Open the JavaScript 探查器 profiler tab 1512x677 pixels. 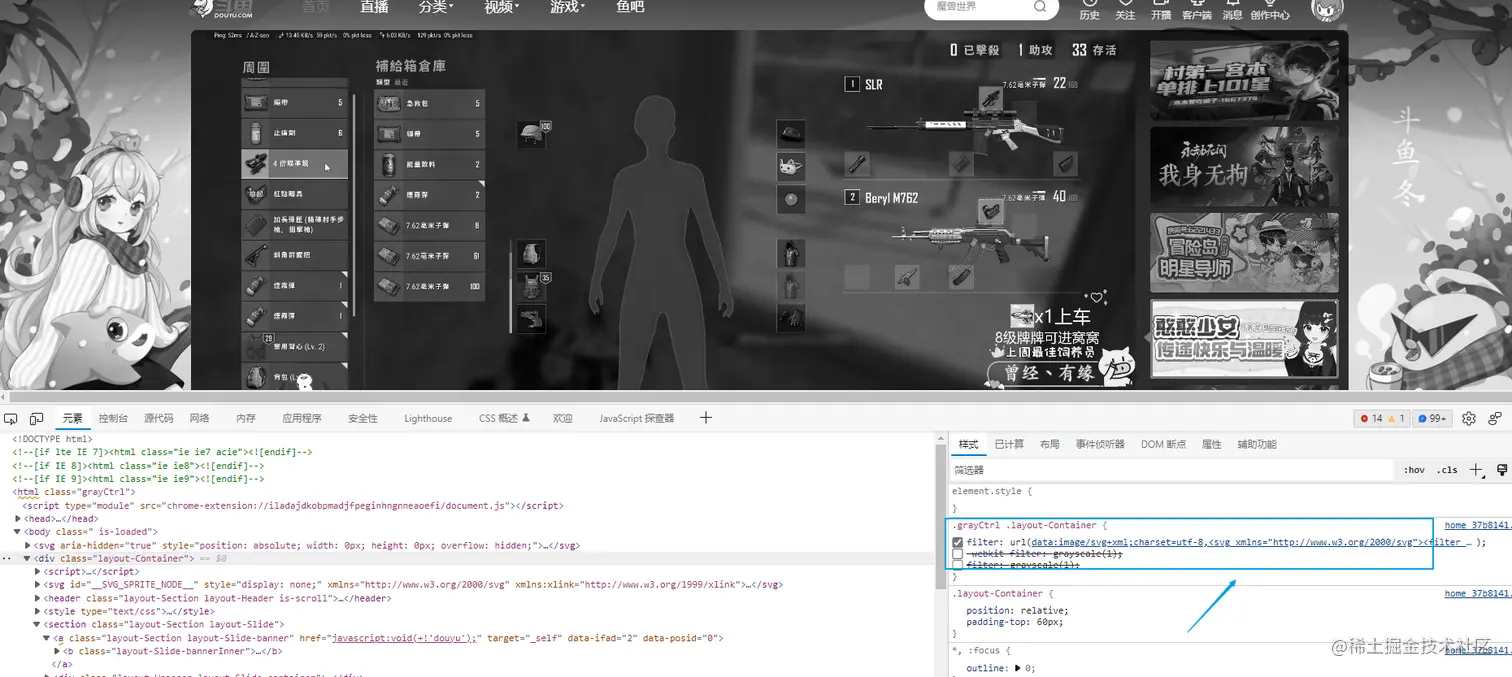point(636,418)
